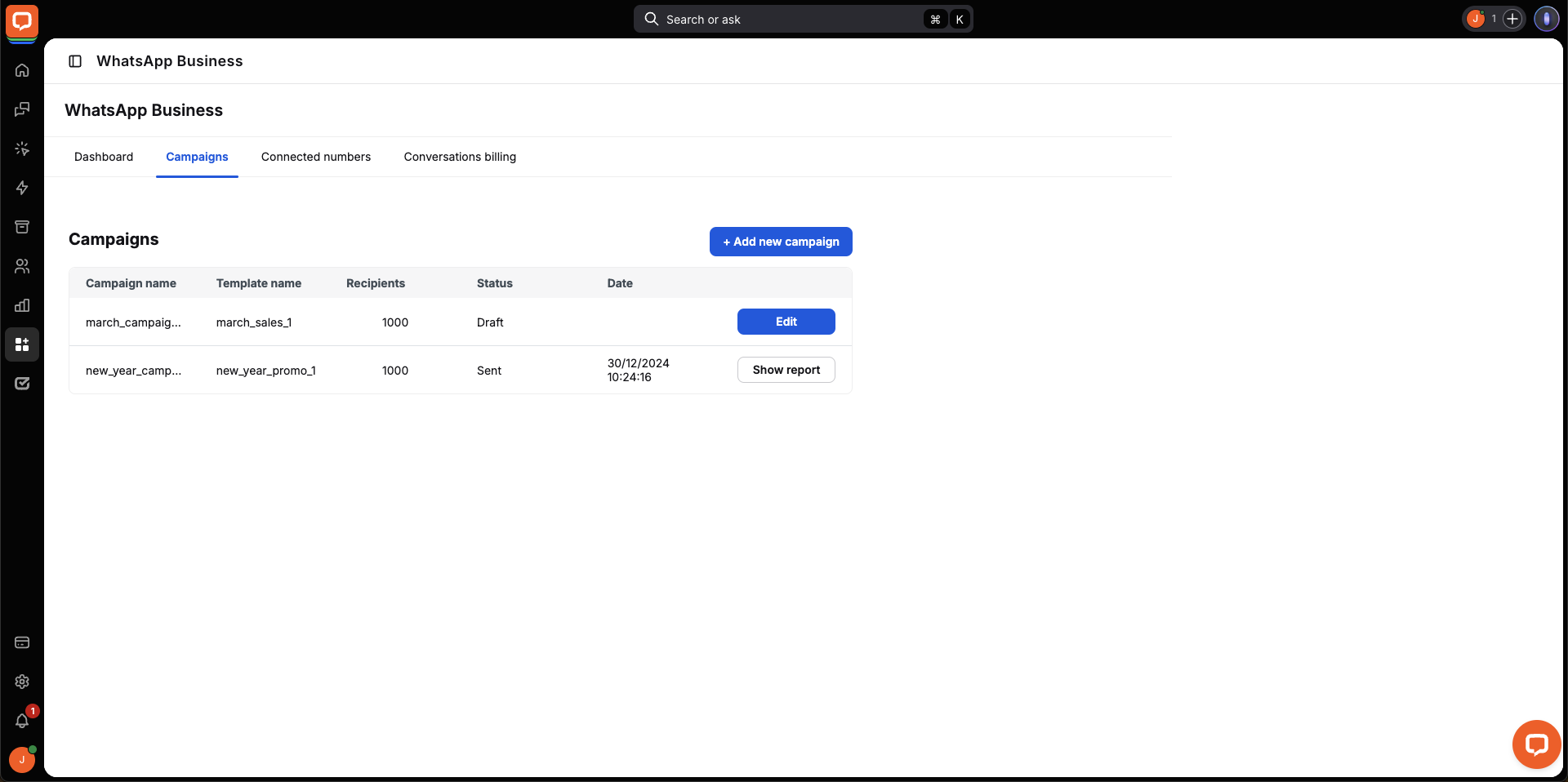Click the Date column header
1568x782 pixels.
coord(620,283)
